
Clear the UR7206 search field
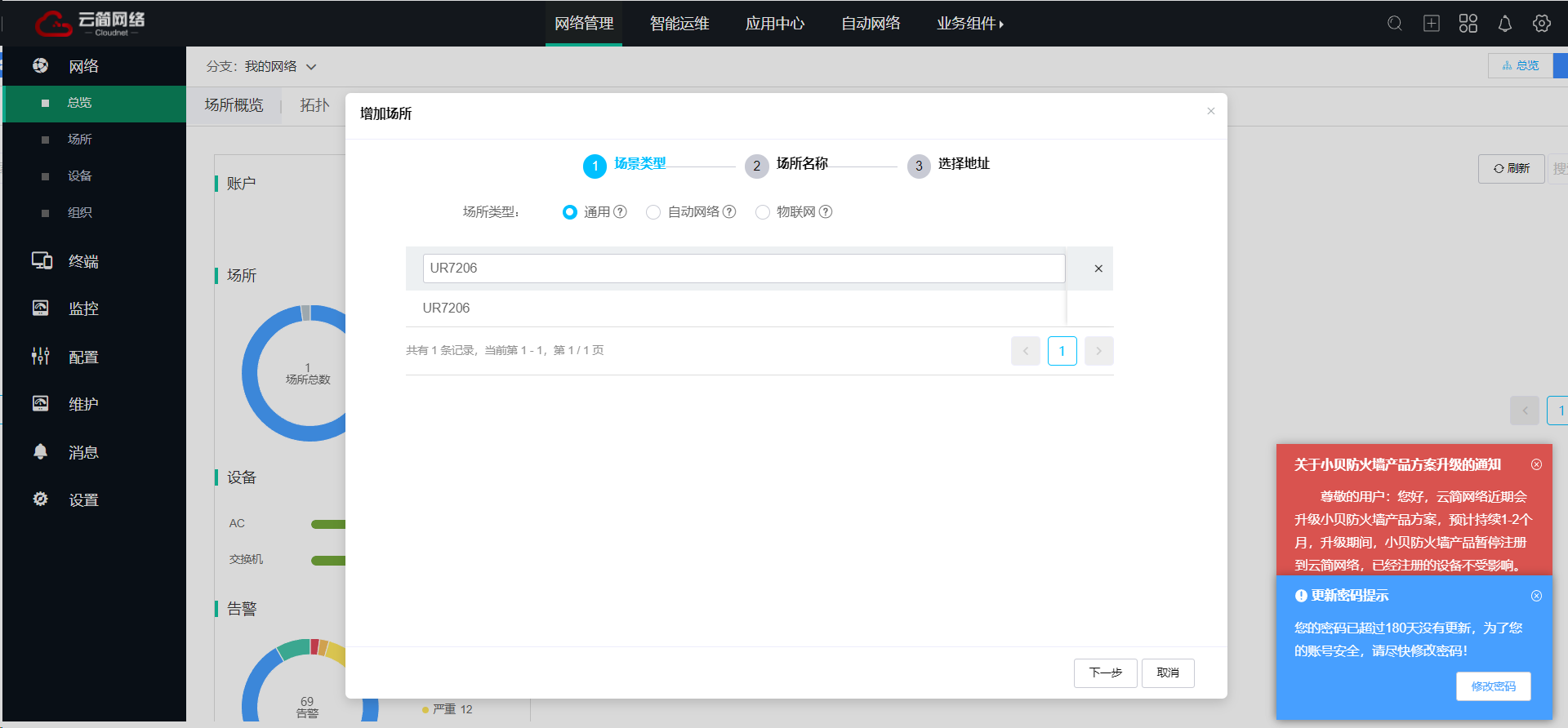tap(1098, 269)
